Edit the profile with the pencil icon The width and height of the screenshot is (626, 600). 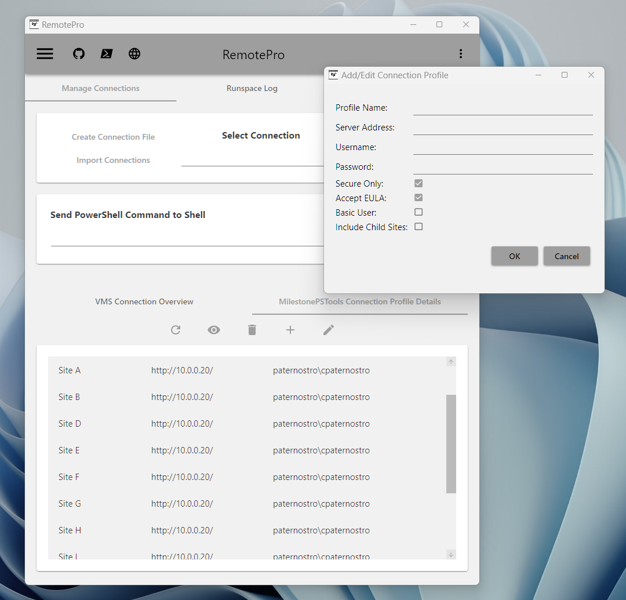(328, 330)
